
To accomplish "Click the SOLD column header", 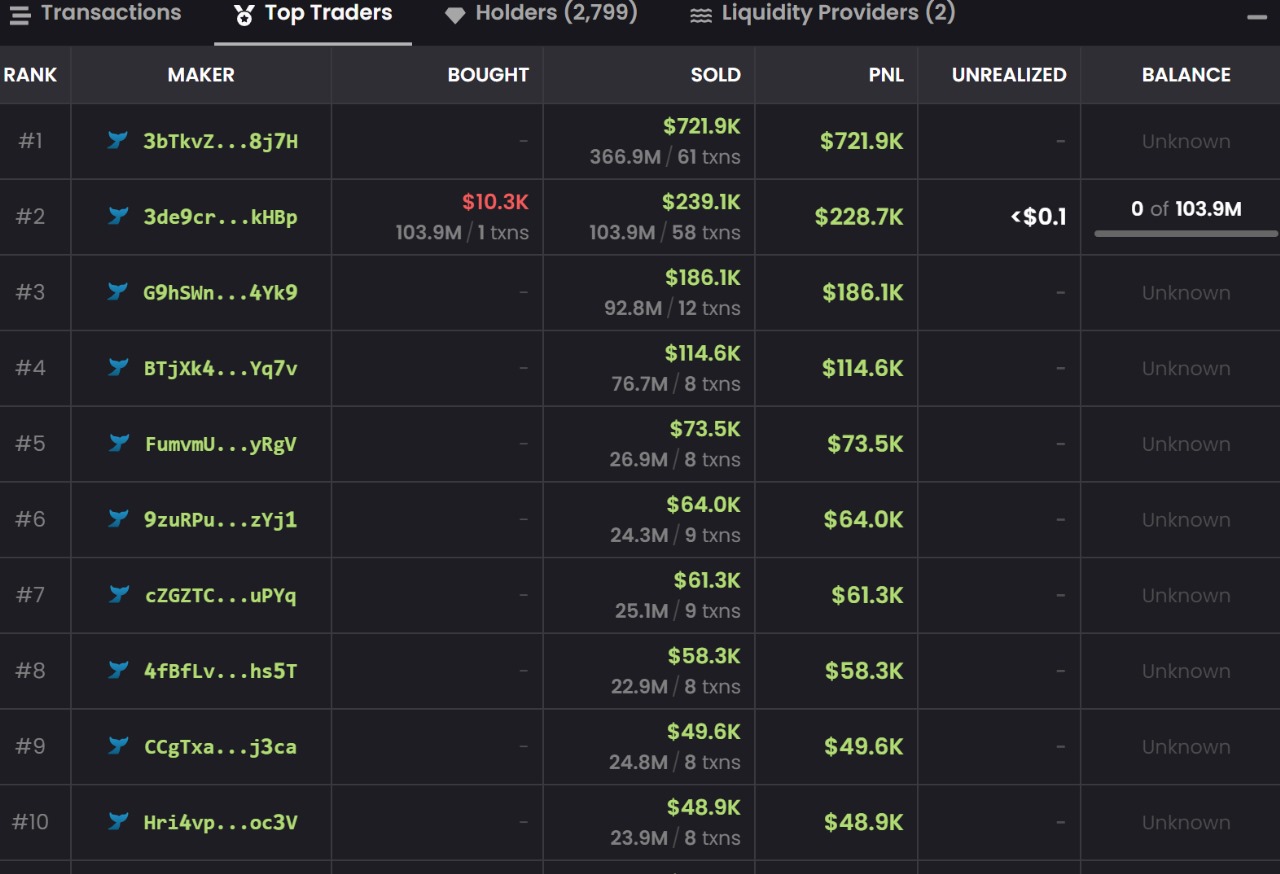I will (715, 75).
